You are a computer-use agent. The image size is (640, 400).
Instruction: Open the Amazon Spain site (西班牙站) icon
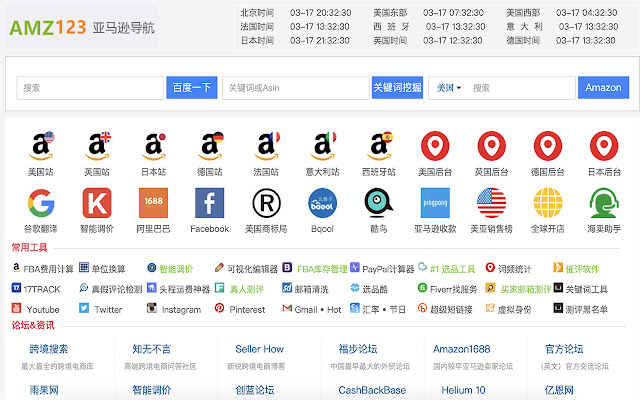pos(379,146)
